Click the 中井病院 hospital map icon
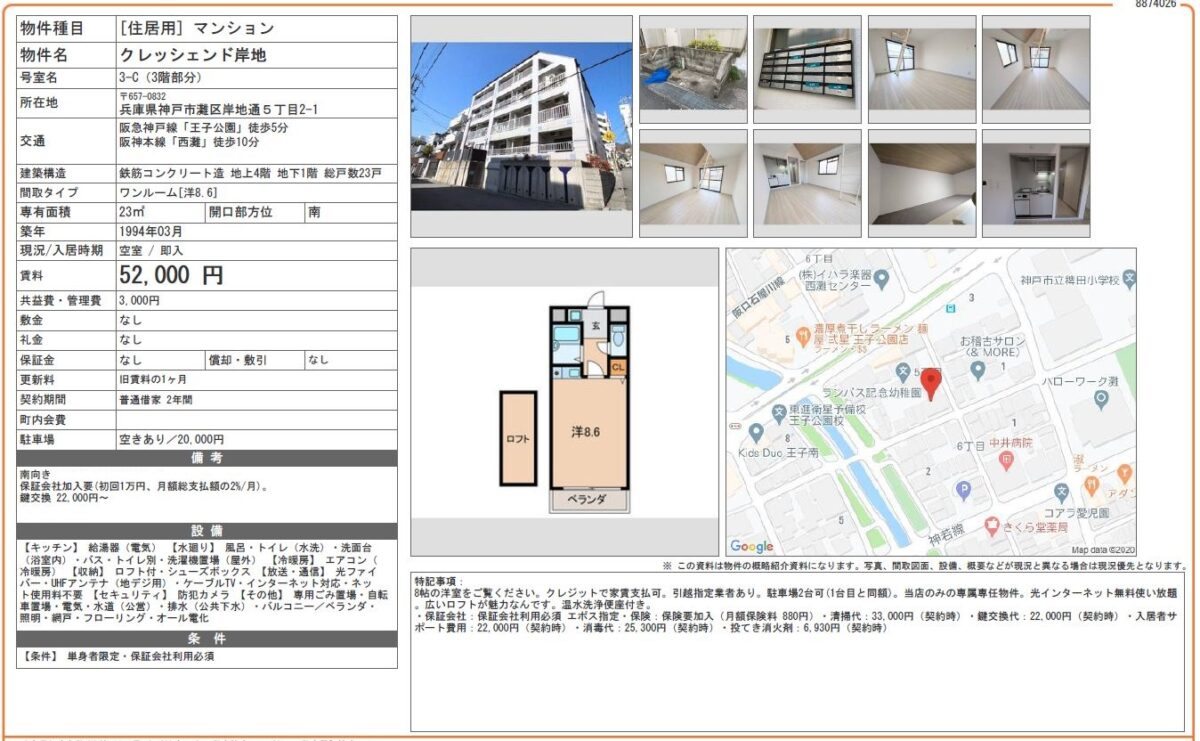Screen dimensions: 1200x741 point(1006,460)
